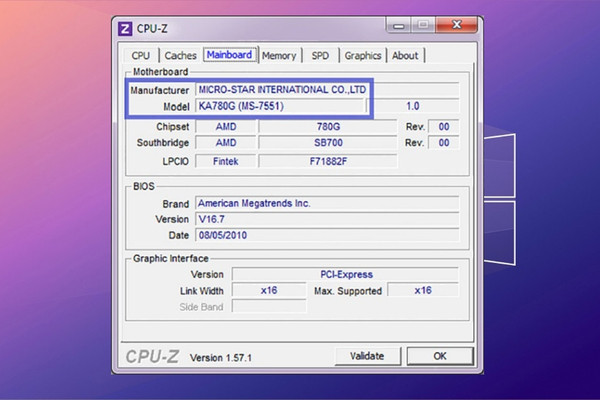
Task: Click the disabled maximize button
Action: click(x=423, y=25)
